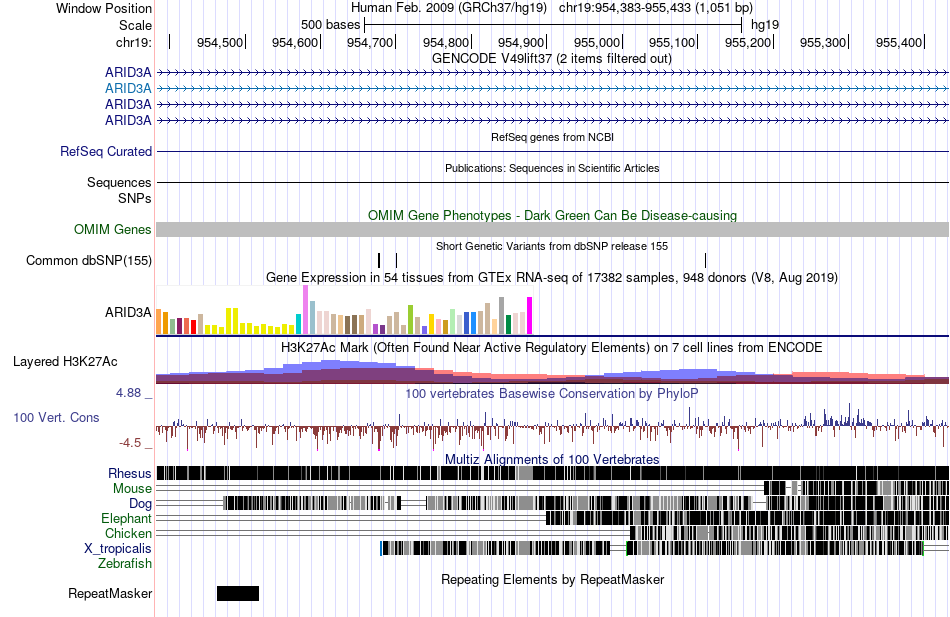This screenshot has height=617, width=950.
Task: Click the thick dbSNP variant tick mark
Action: tap(379, 261)
